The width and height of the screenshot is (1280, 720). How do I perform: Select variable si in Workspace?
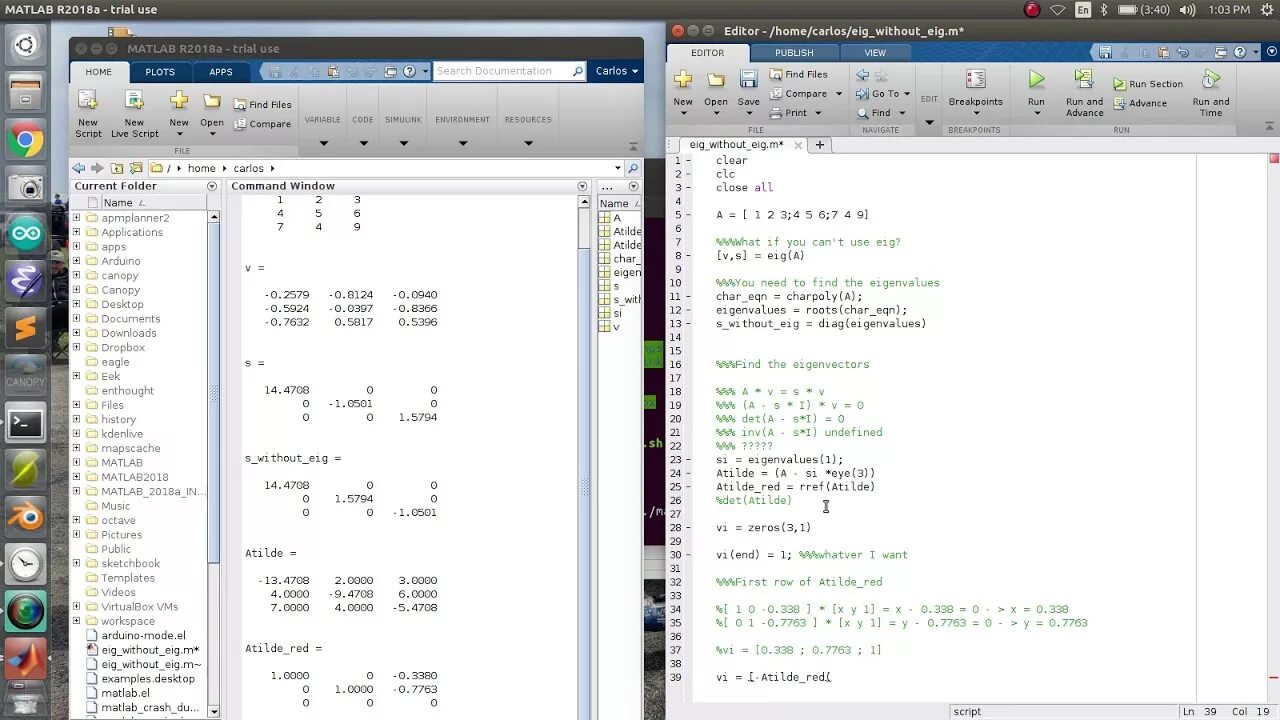(x=617, y=313)
